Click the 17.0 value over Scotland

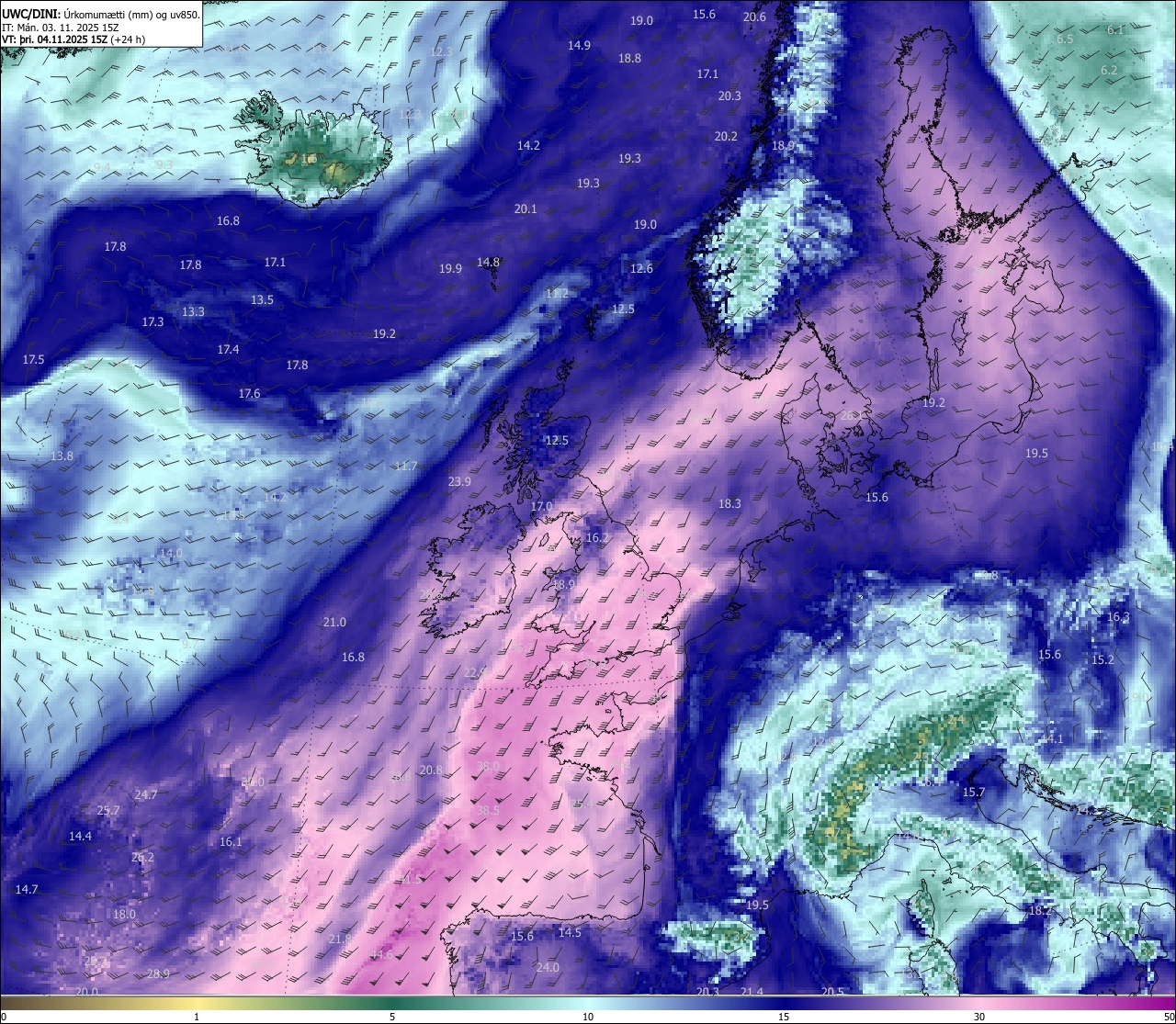[541, 507]
